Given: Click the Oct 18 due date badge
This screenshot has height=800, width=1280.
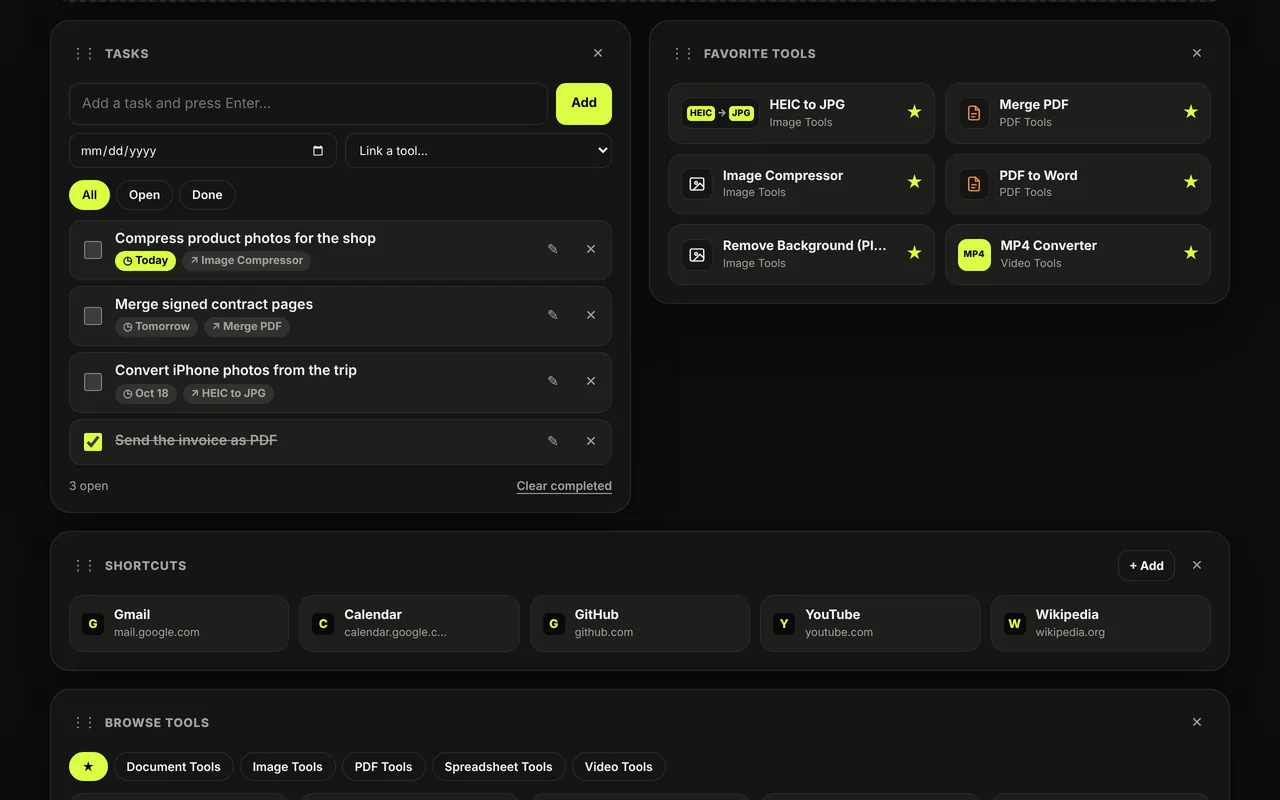Looking at the screenshot, I should (x=146, y=394).
